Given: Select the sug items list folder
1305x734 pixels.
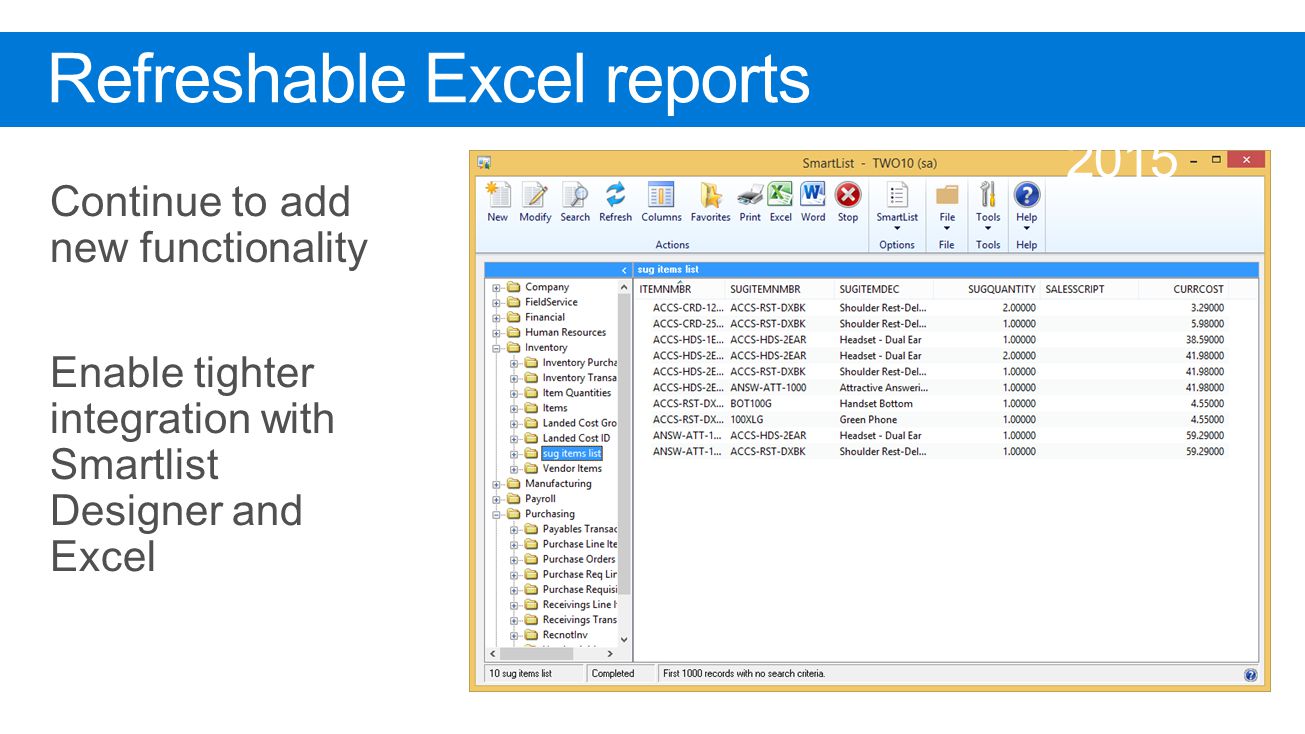Looking at the screenshot, I should 572,454.
